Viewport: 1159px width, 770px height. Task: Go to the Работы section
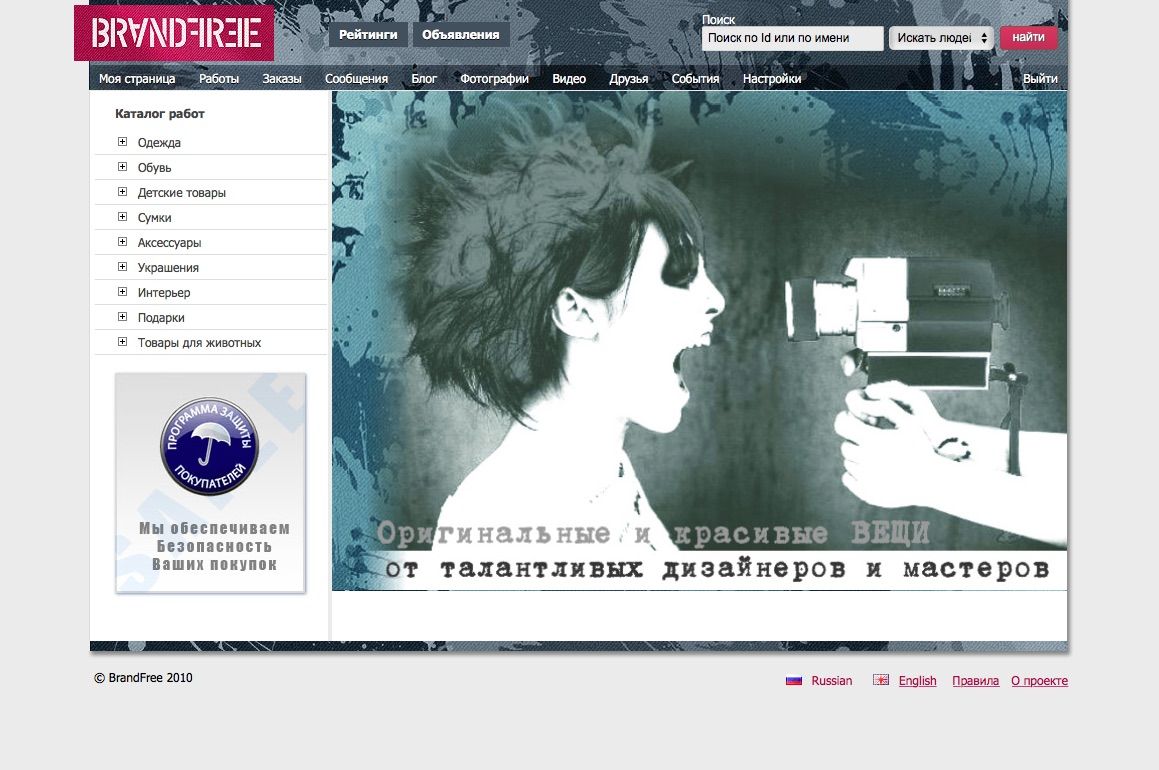tap(219, 78)
